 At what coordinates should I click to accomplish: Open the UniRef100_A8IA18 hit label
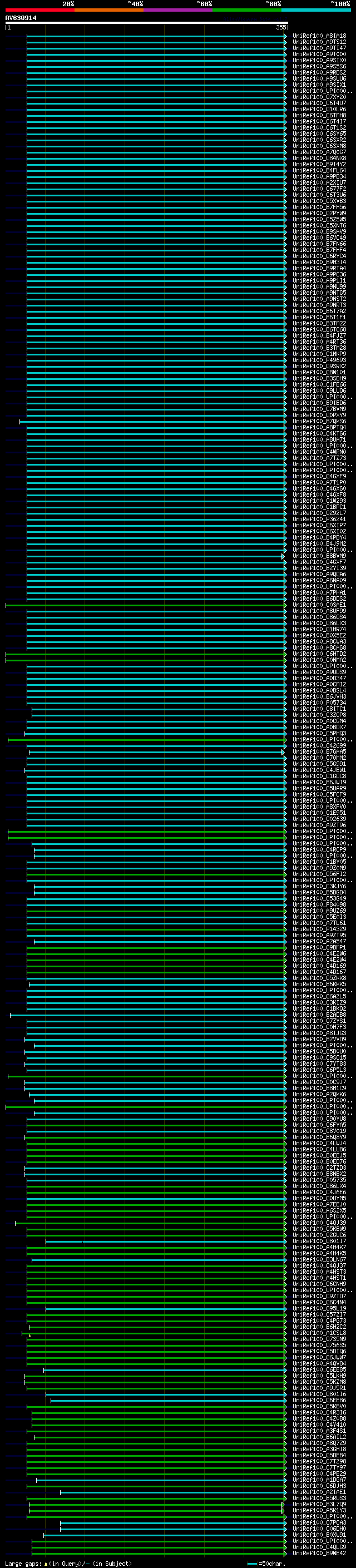[x=319, y=36]
